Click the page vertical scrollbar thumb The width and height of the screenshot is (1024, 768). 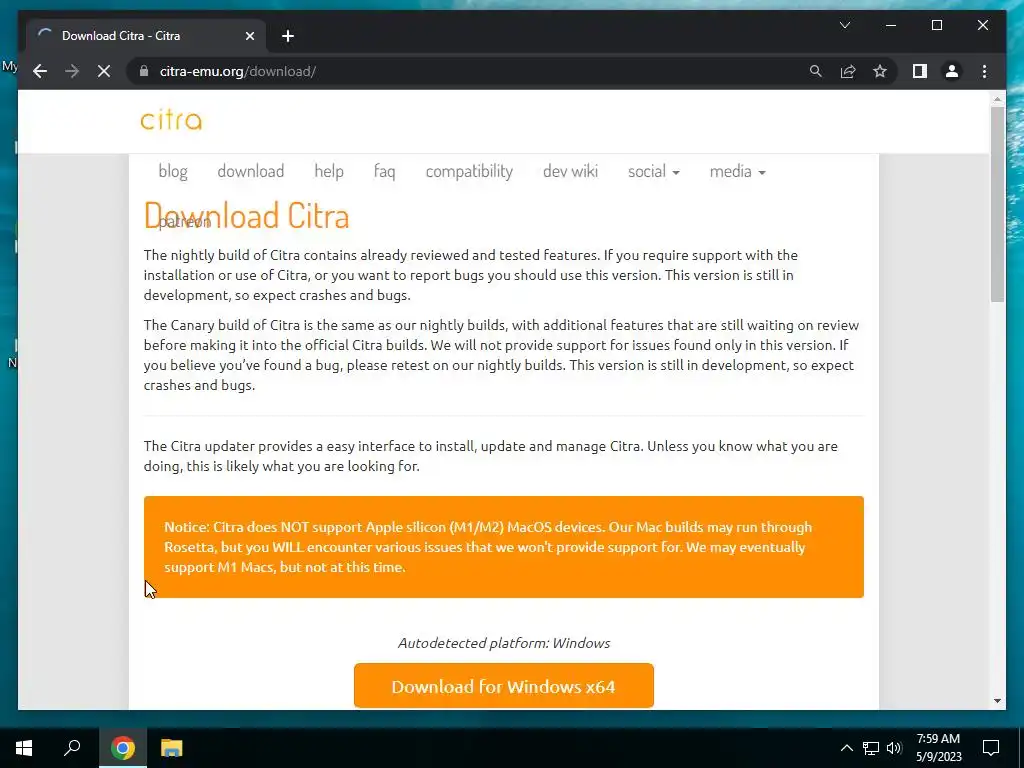point(997,204)
